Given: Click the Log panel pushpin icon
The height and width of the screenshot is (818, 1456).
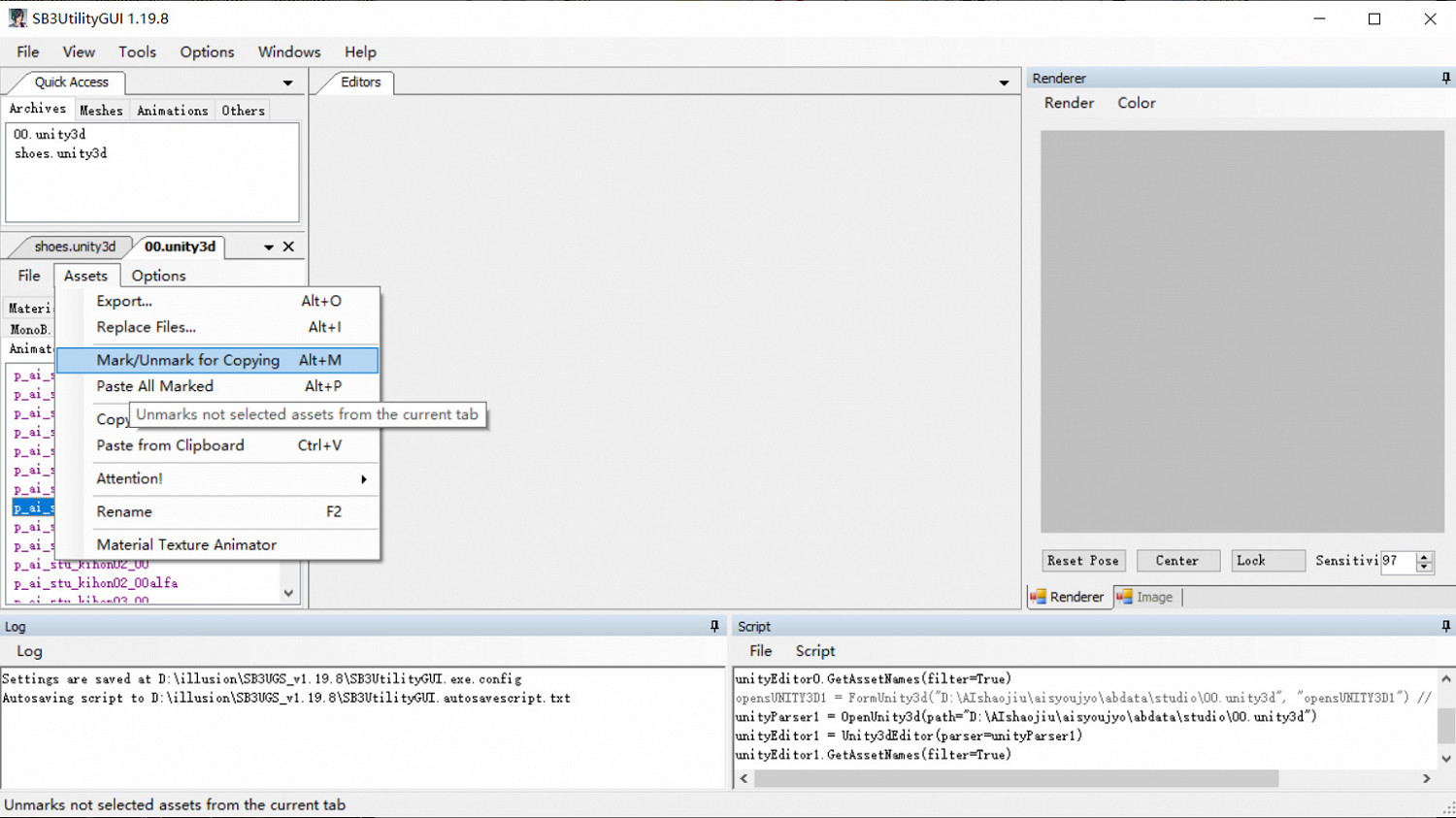Looking at the screenshot, I should 714,627.
